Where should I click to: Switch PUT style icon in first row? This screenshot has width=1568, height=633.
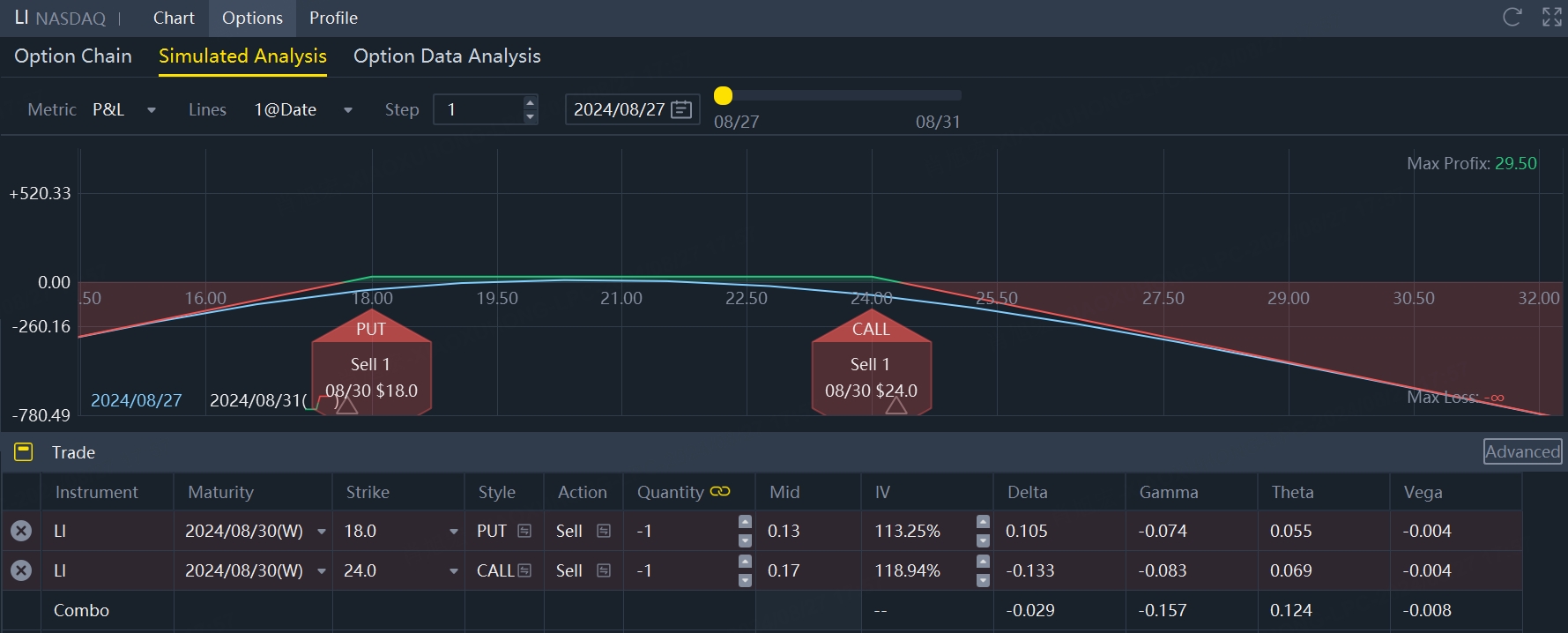pyautogui.click(x=524, y=531)
